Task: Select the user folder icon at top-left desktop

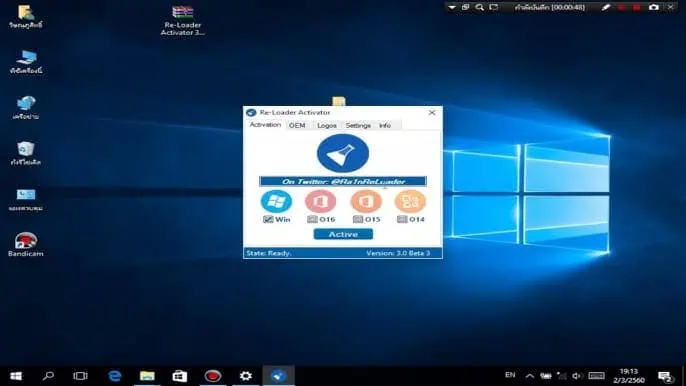Action: [x=25, y=17]
